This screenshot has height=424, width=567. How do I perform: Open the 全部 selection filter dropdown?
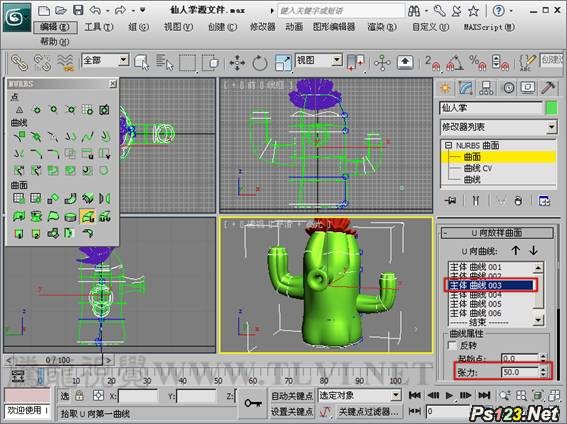point(123,60)
